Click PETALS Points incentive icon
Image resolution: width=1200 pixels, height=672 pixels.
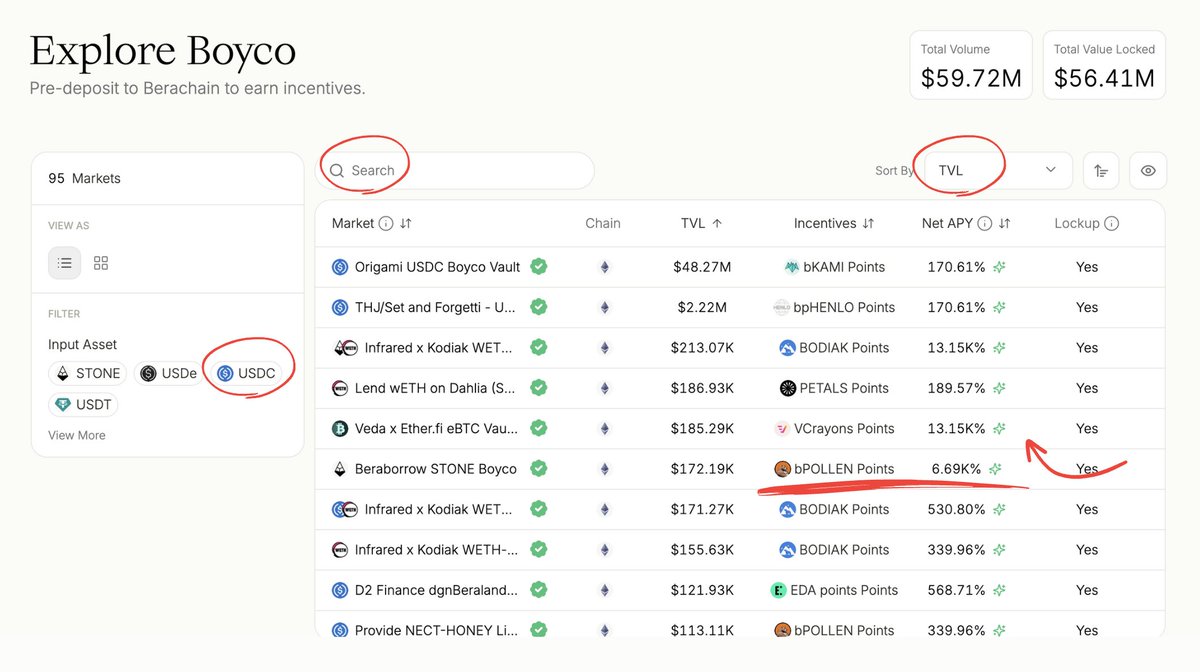tap(788, 388)
